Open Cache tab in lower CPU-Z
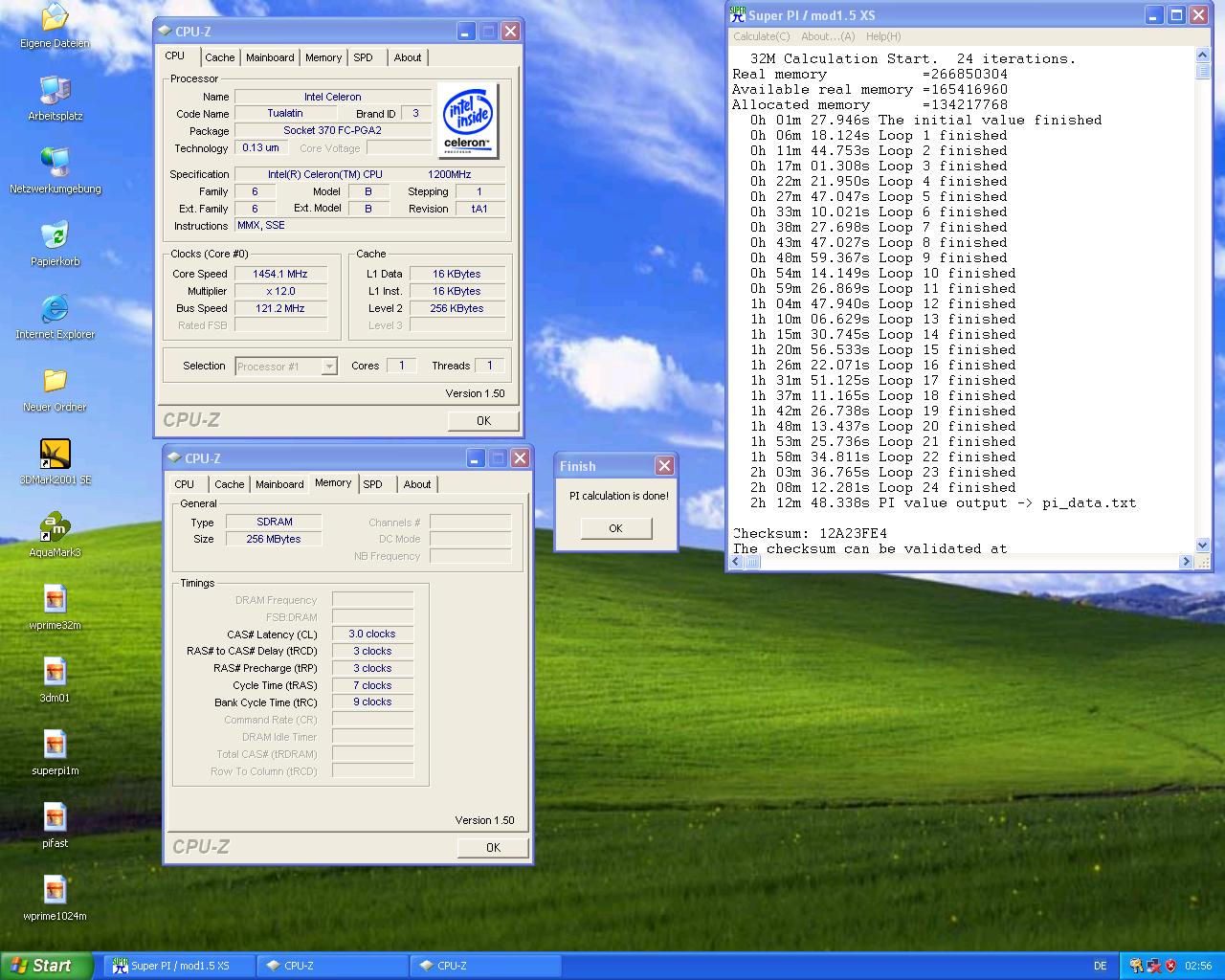The image size is (1225, 980). pyautogui.click(x=230, y=484)
